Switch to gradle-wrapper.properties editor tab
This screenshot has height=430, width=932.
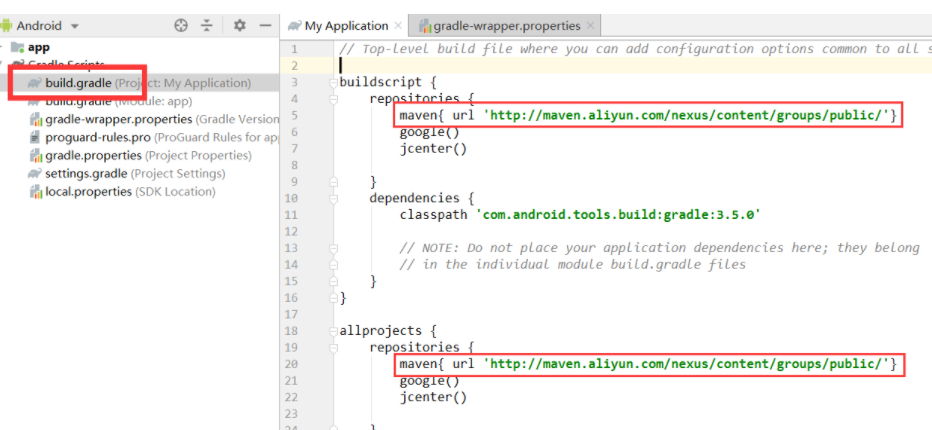click(506, 26)
